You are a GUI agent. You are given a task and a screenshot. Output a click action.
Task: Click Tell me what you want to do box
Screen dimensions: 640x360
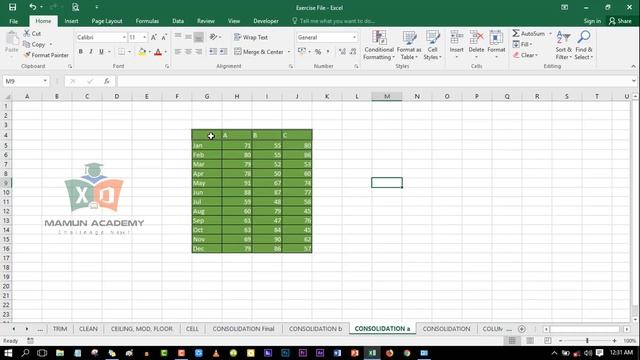click(x=333, y=21)
